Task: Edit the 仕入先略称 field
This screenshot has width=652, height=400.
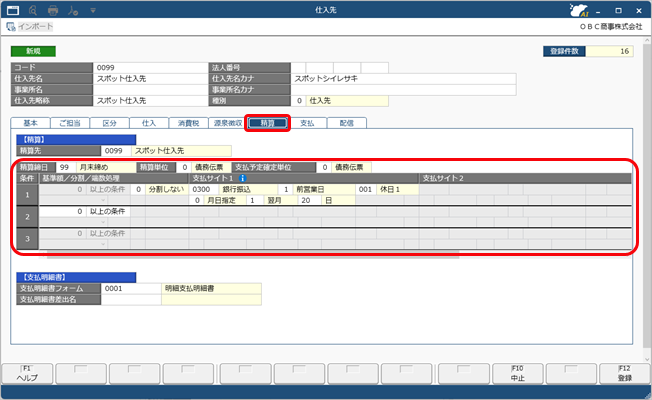Action: (150, 101)
